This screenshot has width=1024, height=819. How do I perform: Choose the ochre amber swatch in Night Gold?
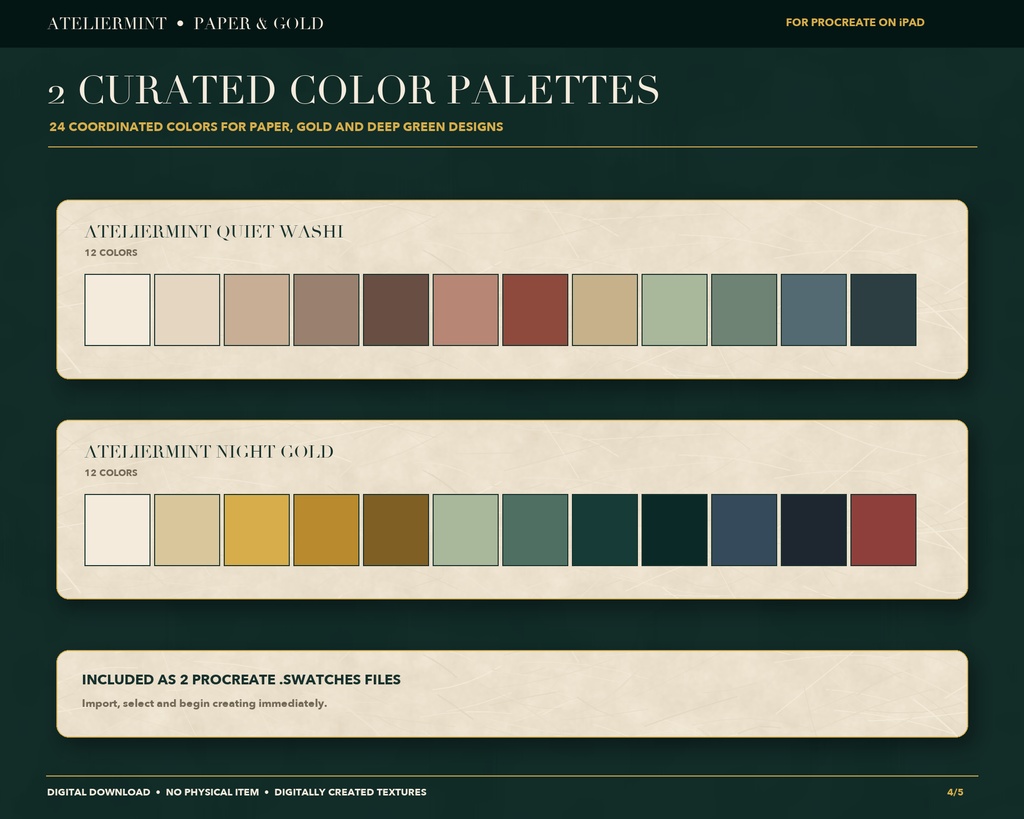pyautogui.click(x=327, y=530)
